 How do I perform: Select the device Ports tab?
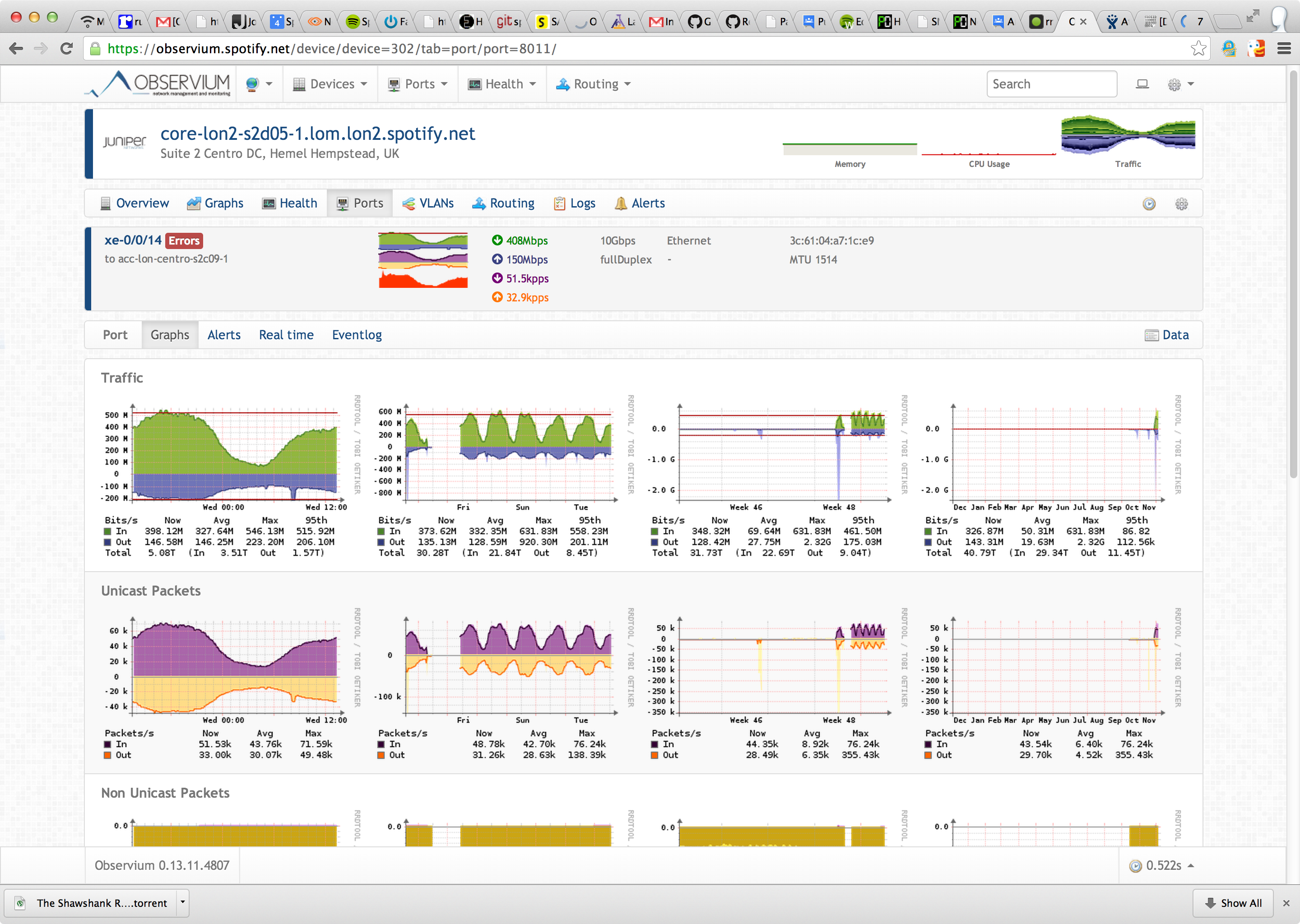[360, 203]
